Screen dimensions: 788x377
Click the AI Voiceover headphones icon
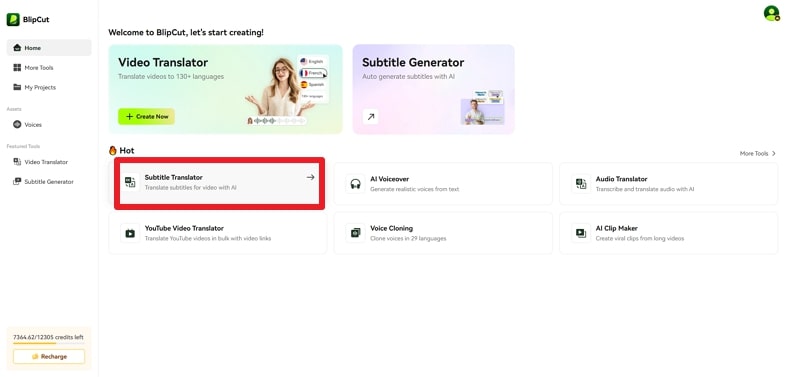pos(355,183)
